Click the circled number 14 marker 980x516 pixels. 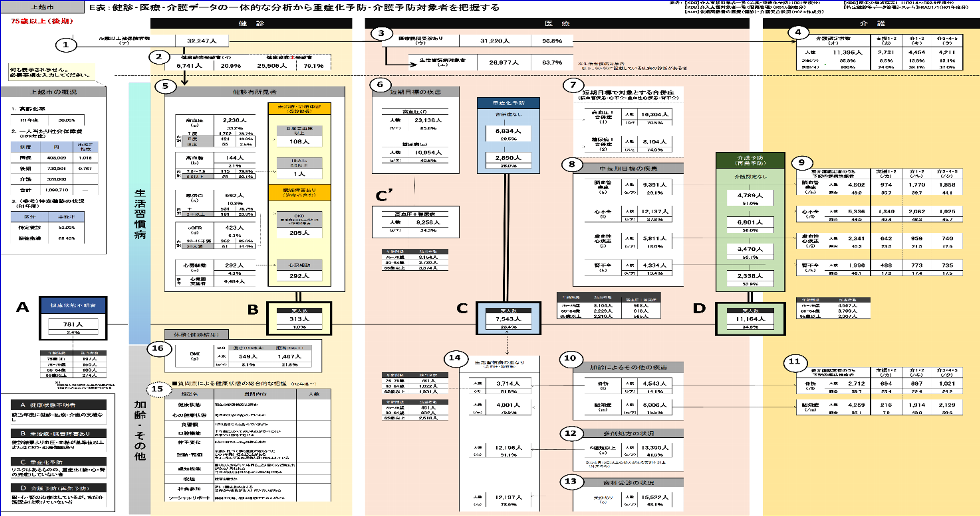[457, 356]
